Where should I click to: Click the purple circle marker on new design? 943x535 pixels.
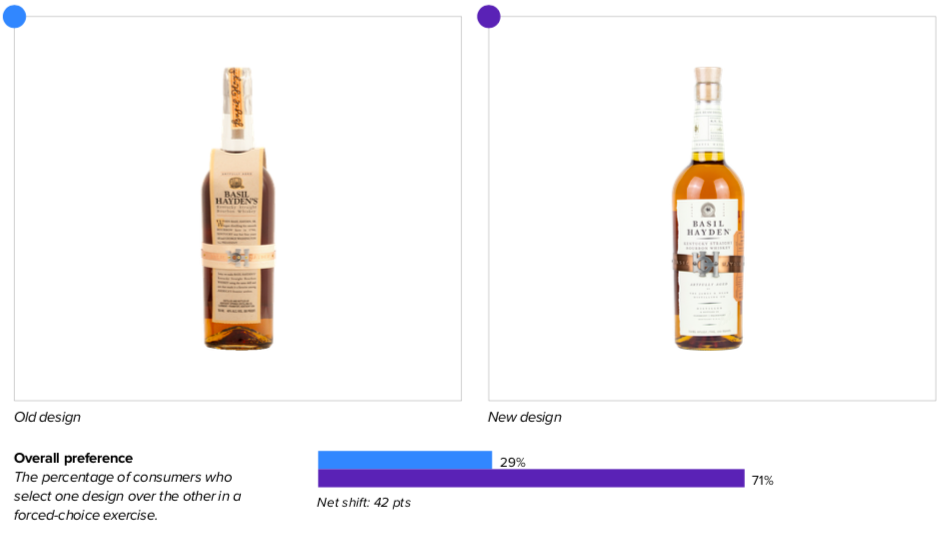click(x=488, y=16)
